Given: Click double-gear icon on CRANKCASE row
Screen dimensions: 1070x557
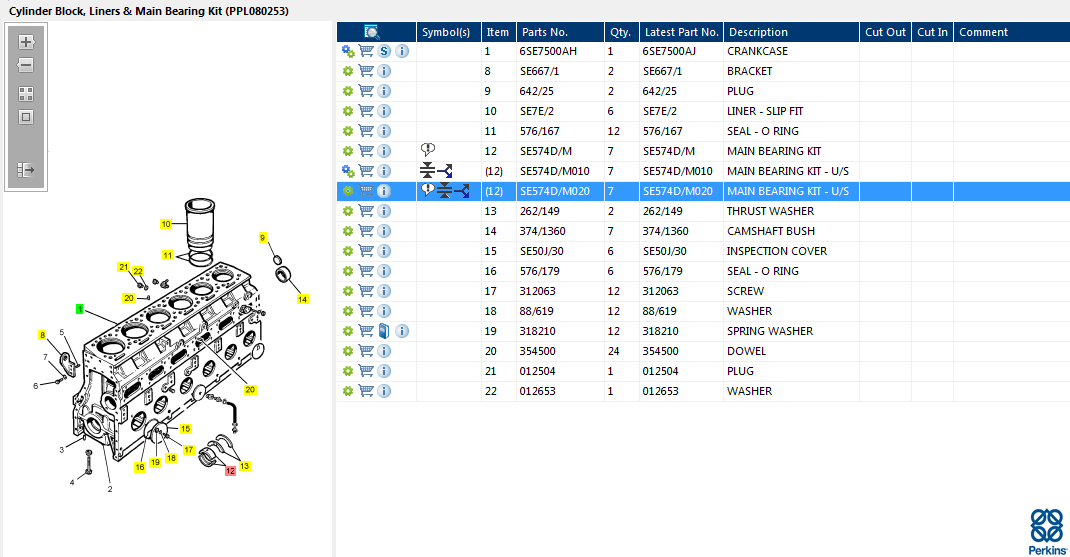Looking at the screenshot, I should coord(348,51).
